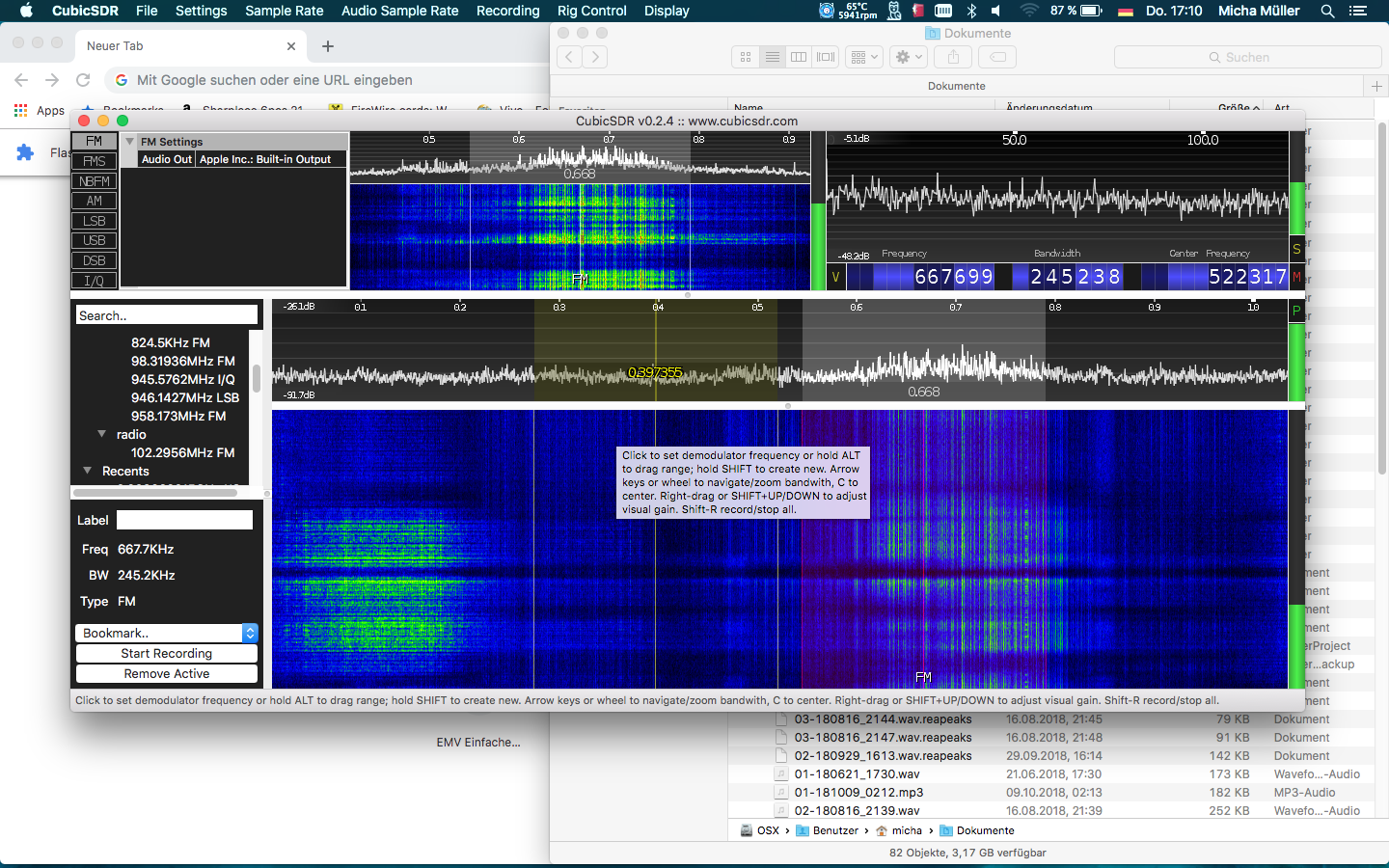Switch Finder to list view
The image size is (1389, 868).
[773, 57]
